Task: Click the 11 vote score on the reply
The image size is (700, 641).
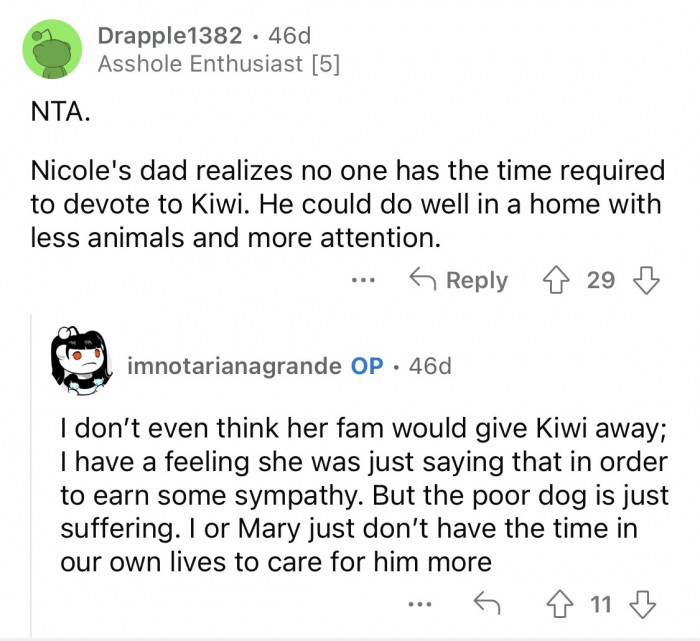Action: coord(601,604)
